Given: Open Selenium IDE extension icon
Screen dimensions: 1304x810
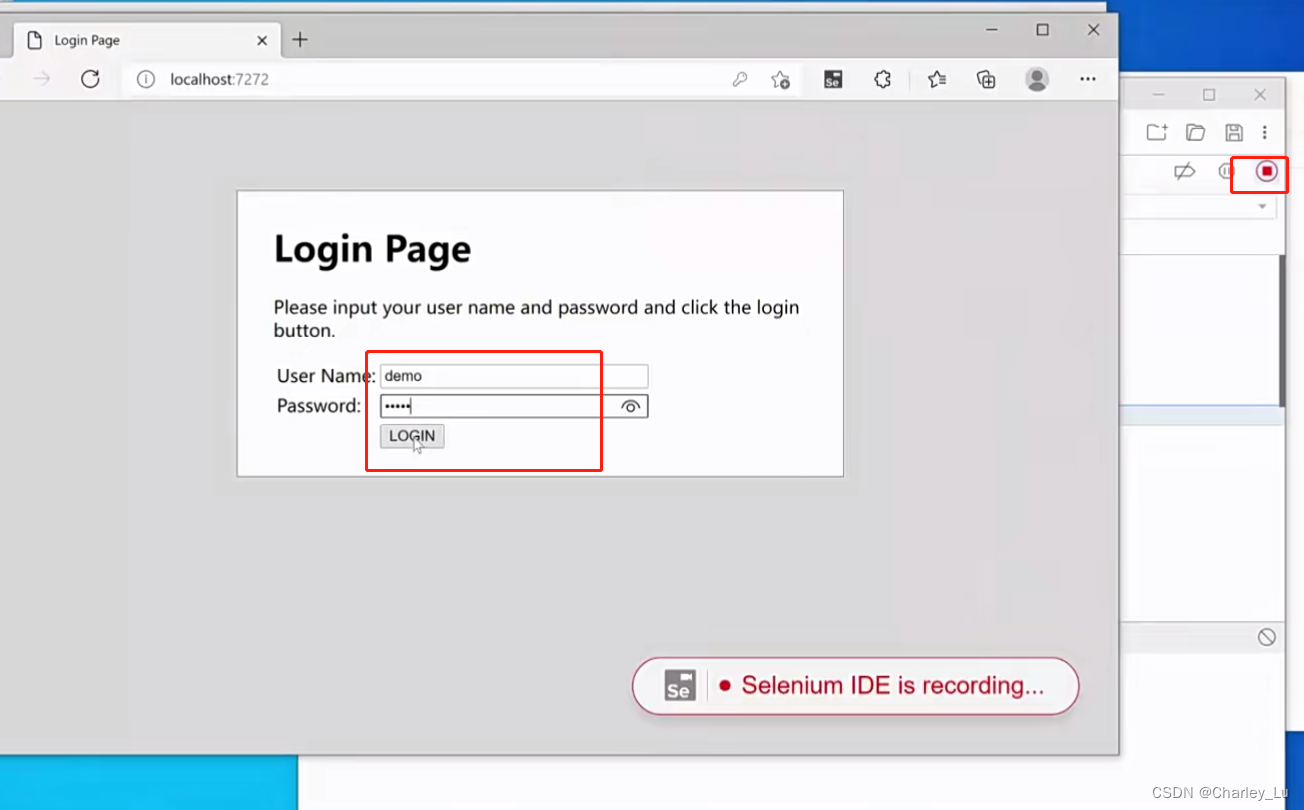Looking at the screenshot, I should tap(833, 79).
